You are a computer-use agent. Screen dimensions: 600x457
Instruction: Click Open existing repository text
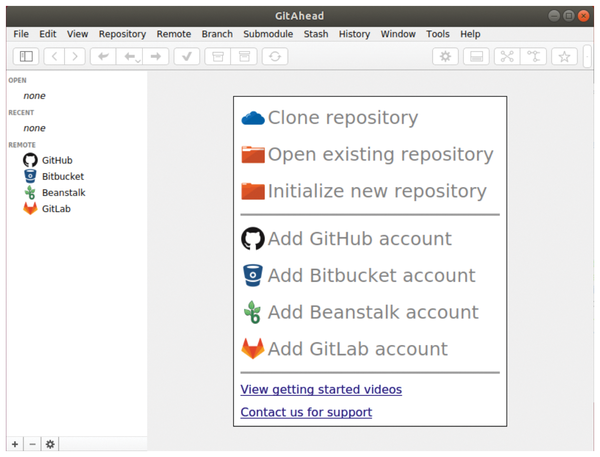[x=381, y=155]
